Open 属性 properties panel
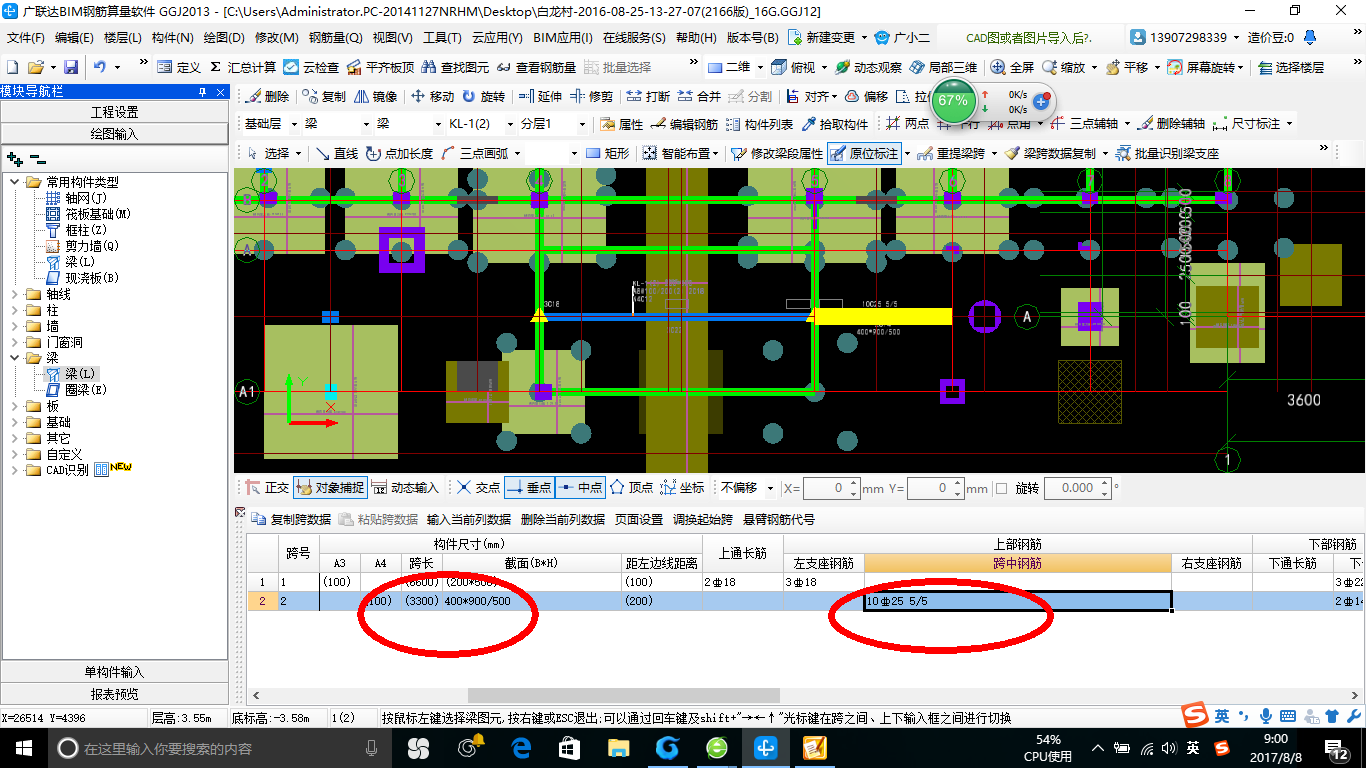1366x768 pixels. click(621, 125)
